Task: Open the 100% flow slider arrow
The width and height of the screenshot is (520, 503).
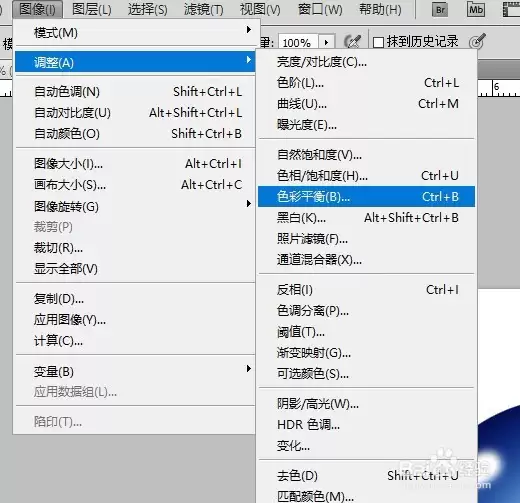Action: 326,42
